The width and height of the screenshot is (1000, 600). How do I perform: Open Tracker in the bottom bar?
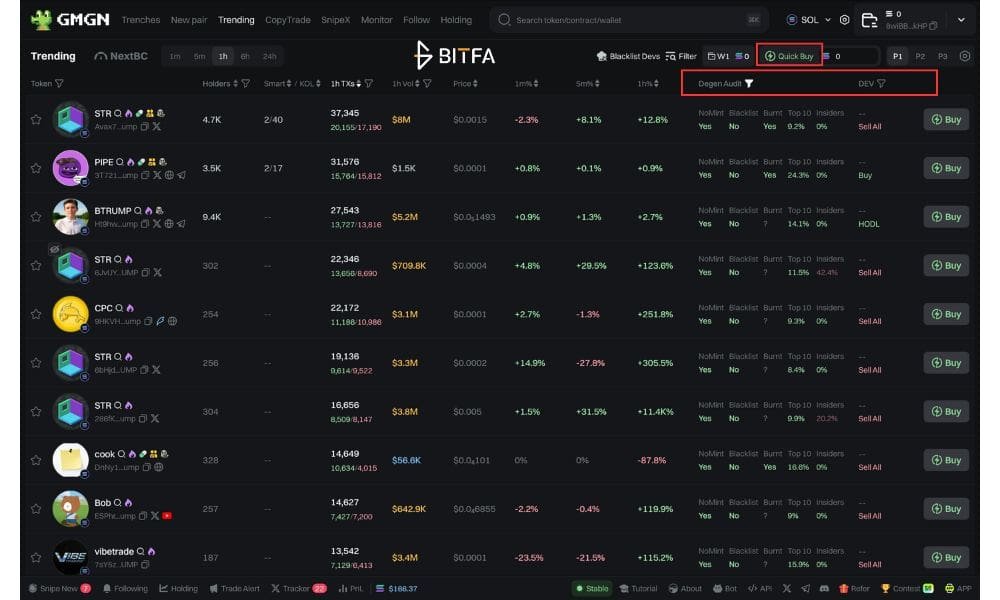click(x=298, y=589)
